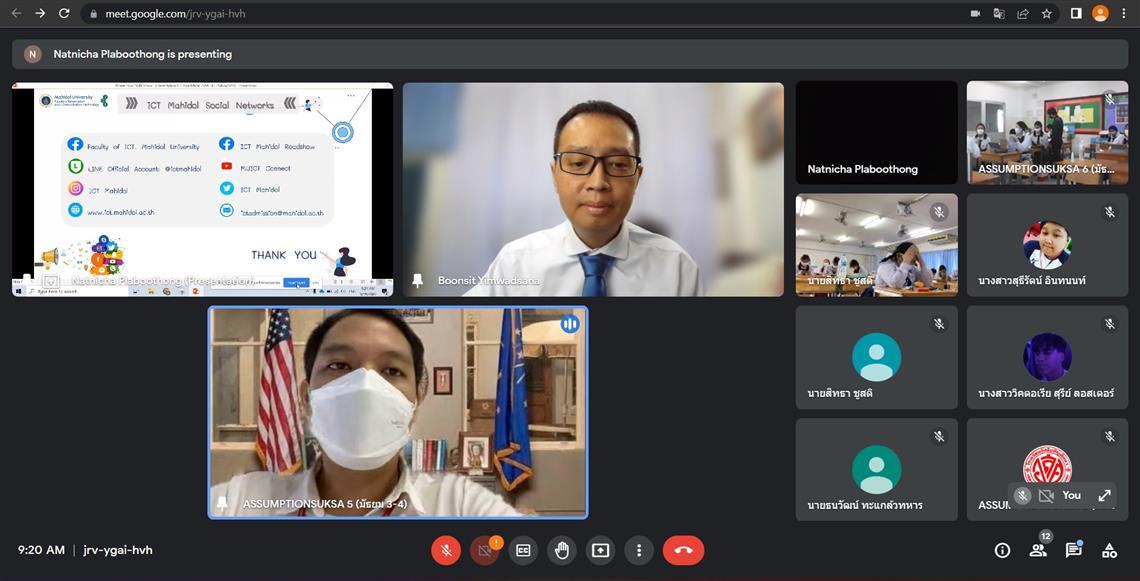Open the Chrome profile avatar
This screenshot has height=581, width=1140.
pos(1100,14)
